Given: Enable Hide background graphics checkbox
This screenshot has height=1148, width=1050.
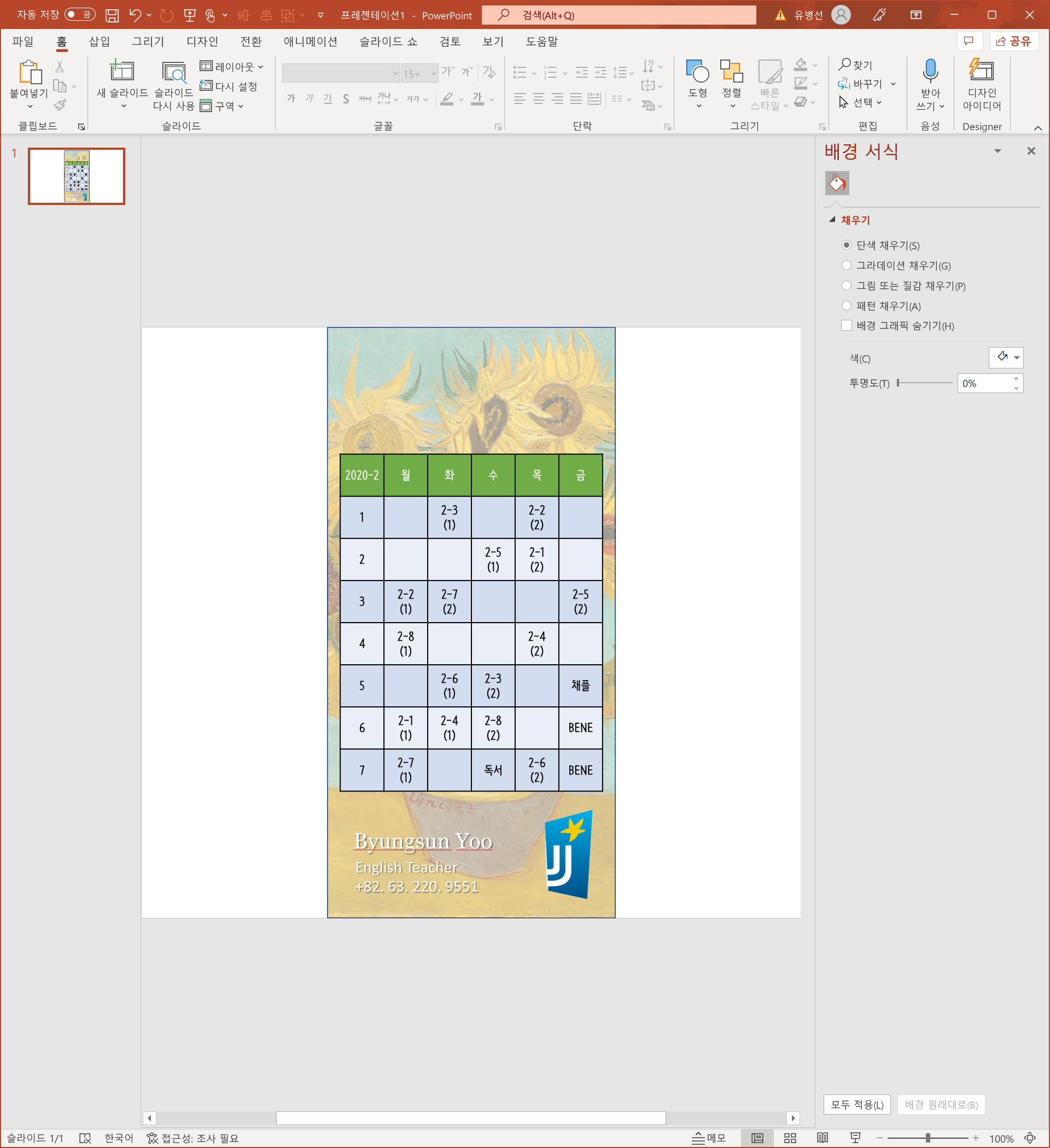Looking at the screenshot, I should (x=846, y=326).
